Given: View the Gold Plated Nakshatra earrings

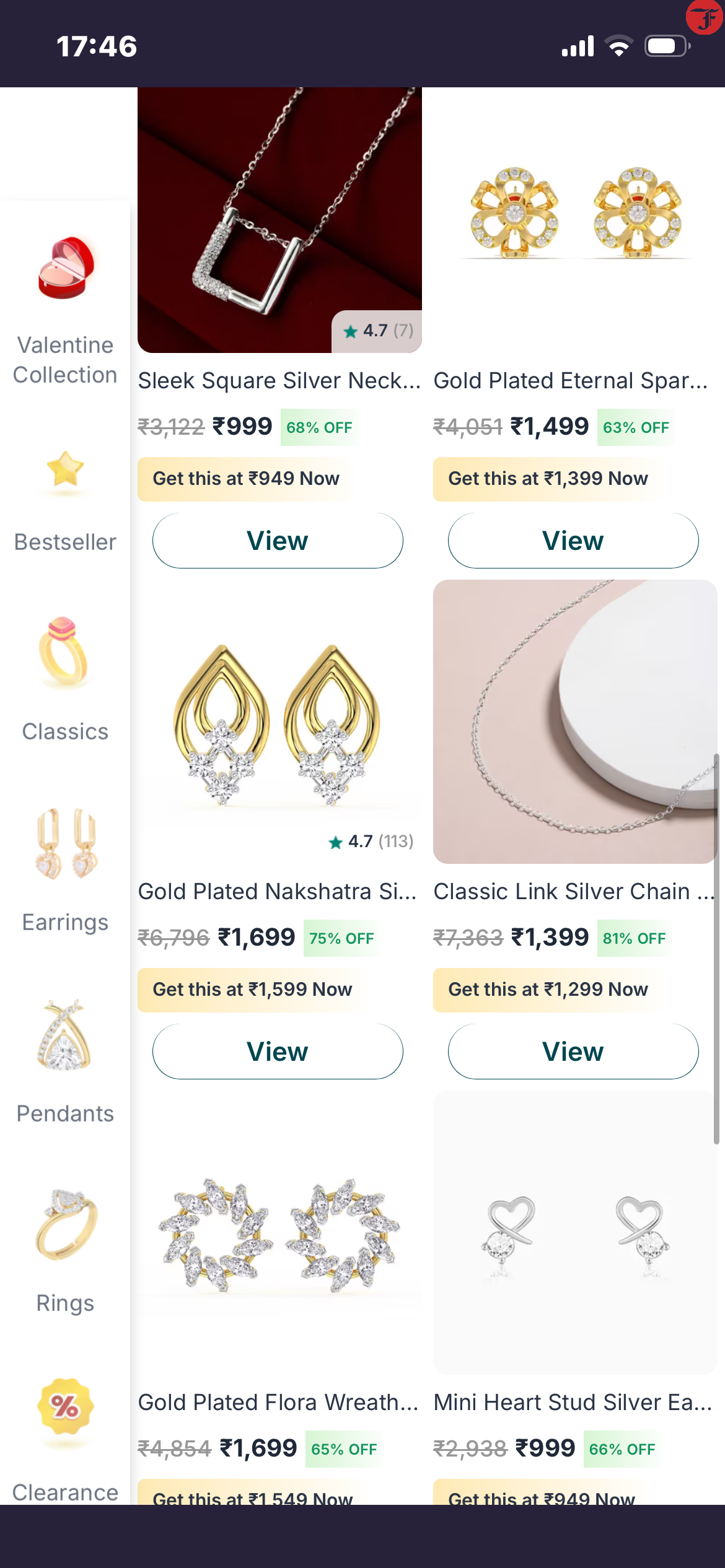Looking at the screenshot, I should point(278,1052).
